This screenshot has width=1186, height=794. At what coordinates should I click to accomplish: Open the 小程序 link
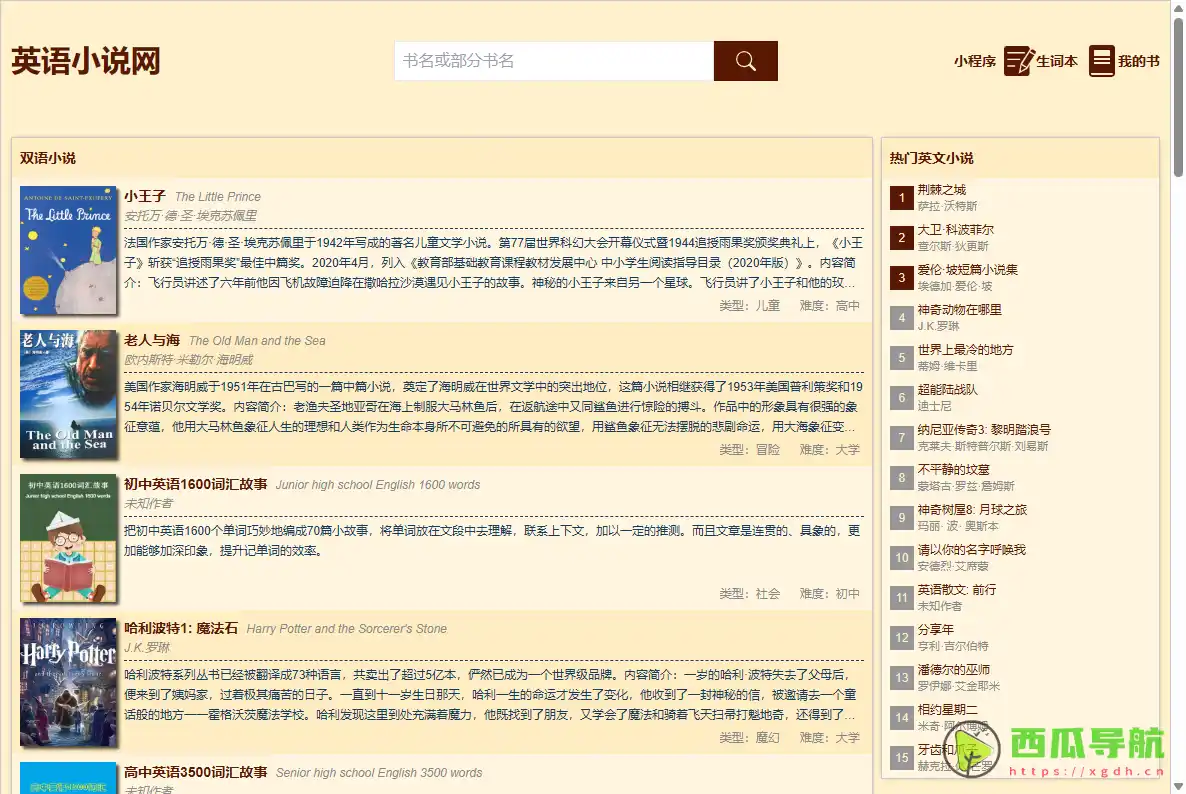(x=974, y=61)
